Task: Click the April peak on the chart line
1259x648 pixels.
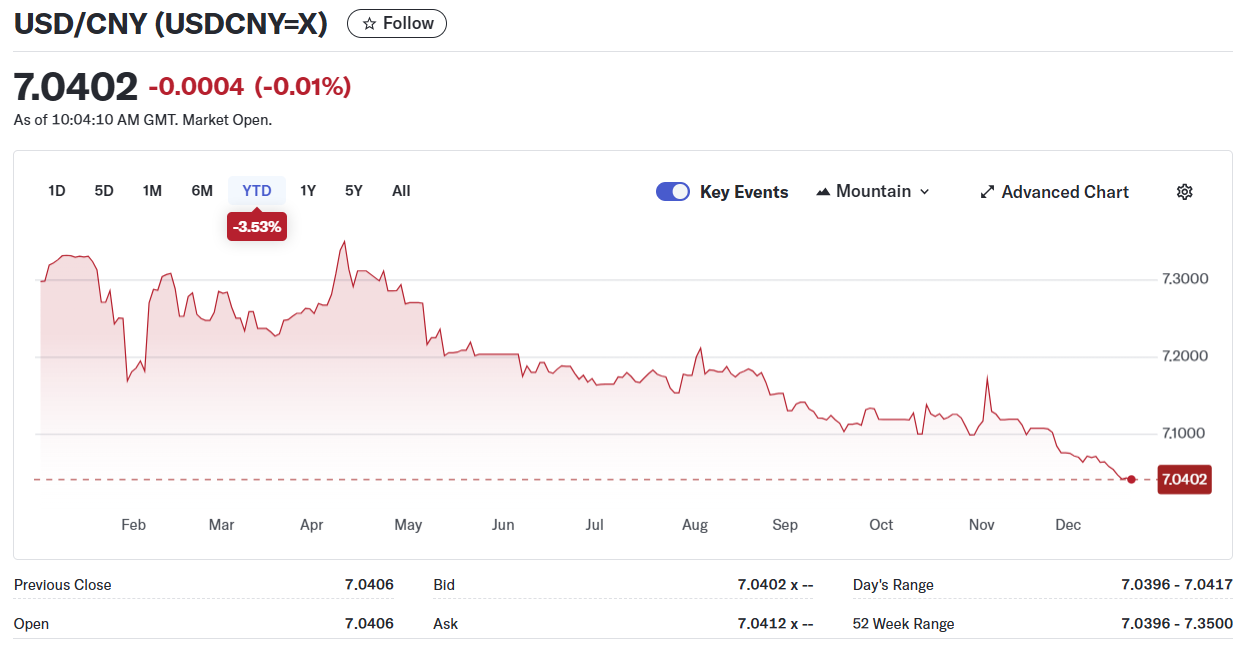Action: [x=345, y=242]
